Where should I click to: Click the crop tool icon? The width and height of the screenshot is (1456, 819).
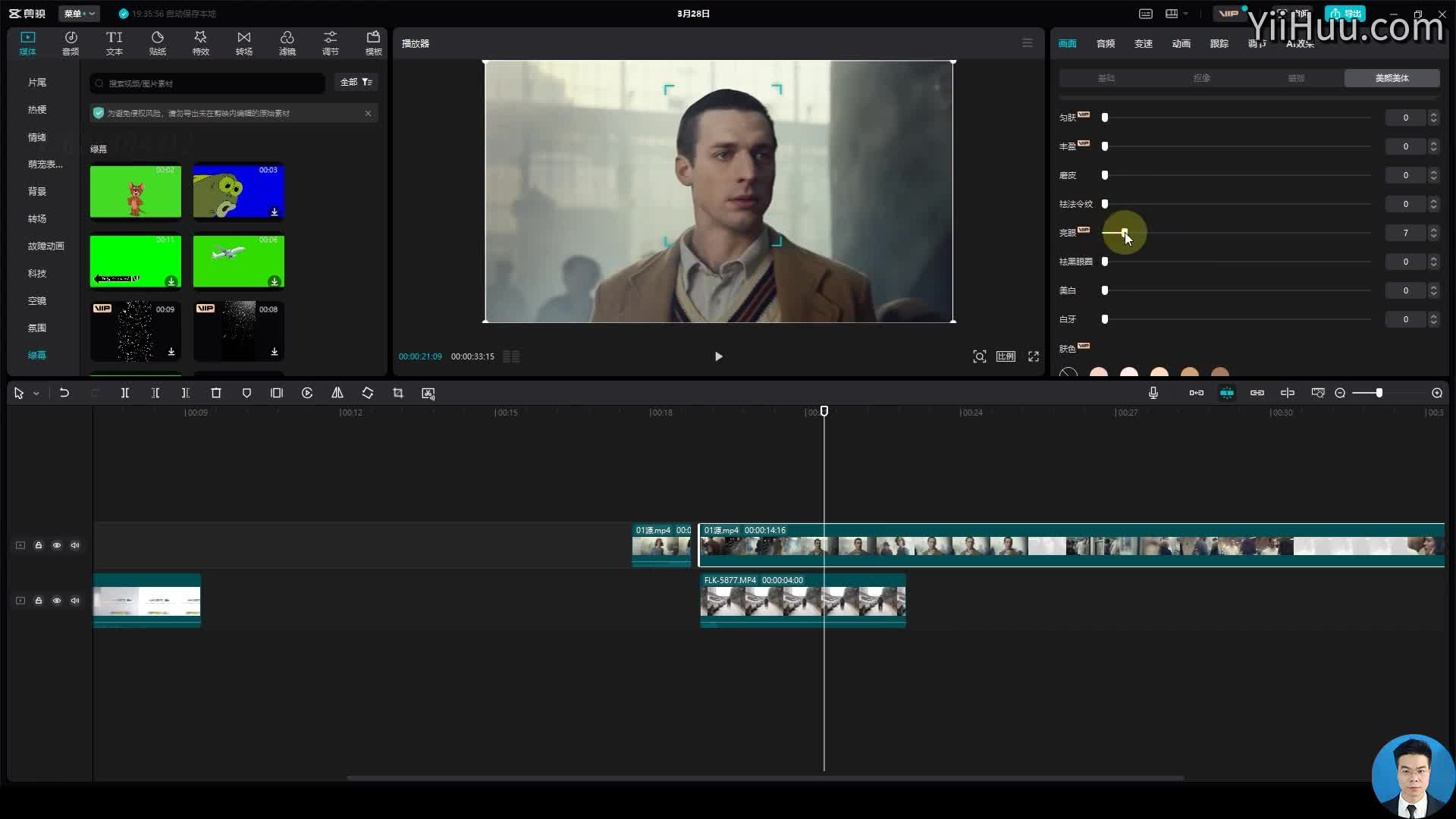pos(398,393)
